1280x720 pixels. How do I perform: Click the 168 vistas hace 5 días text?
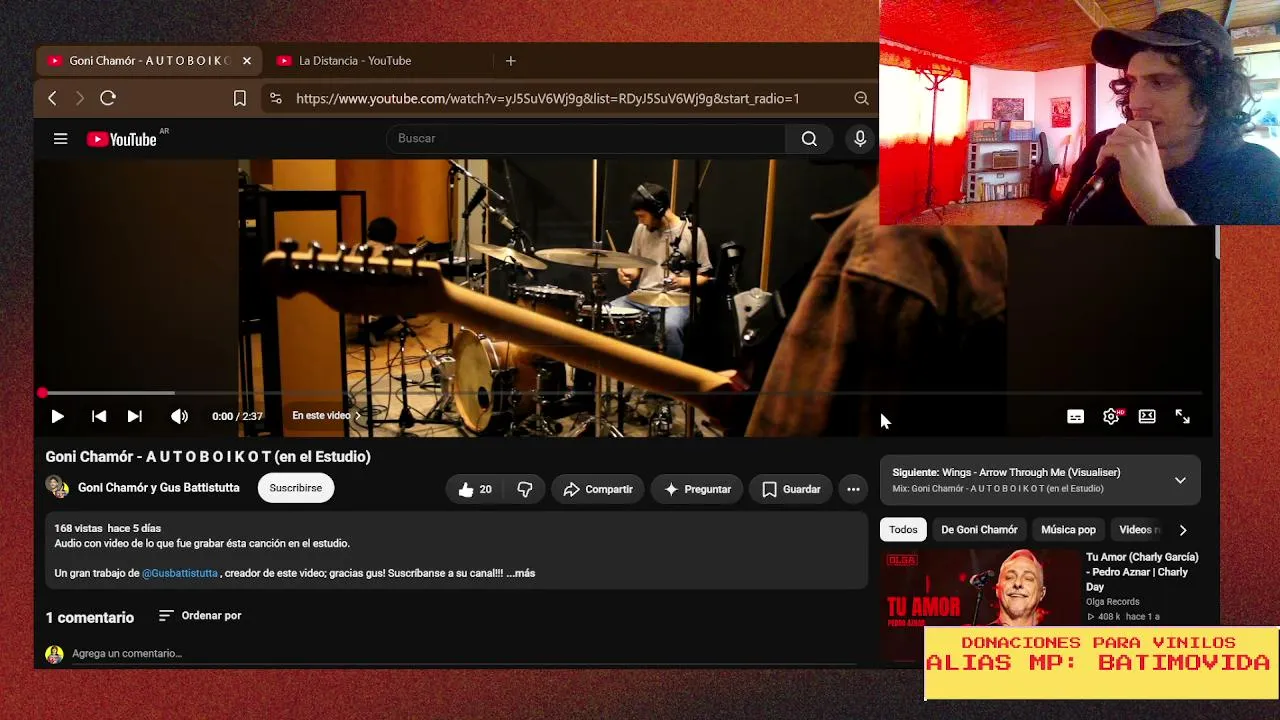pos(107,528)
